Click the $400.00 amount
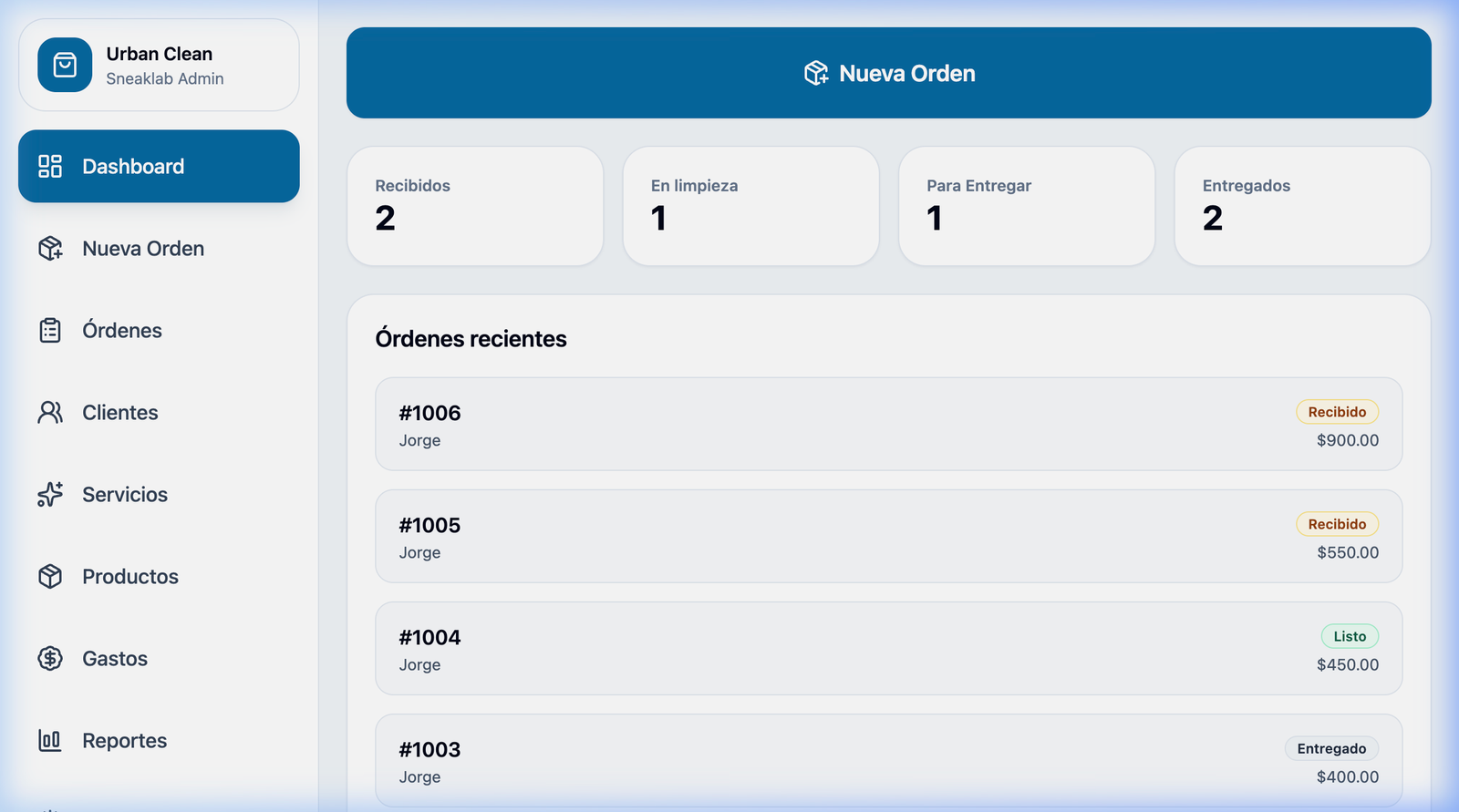Viewport: 1459px width, 812px height. (1348, 776)
